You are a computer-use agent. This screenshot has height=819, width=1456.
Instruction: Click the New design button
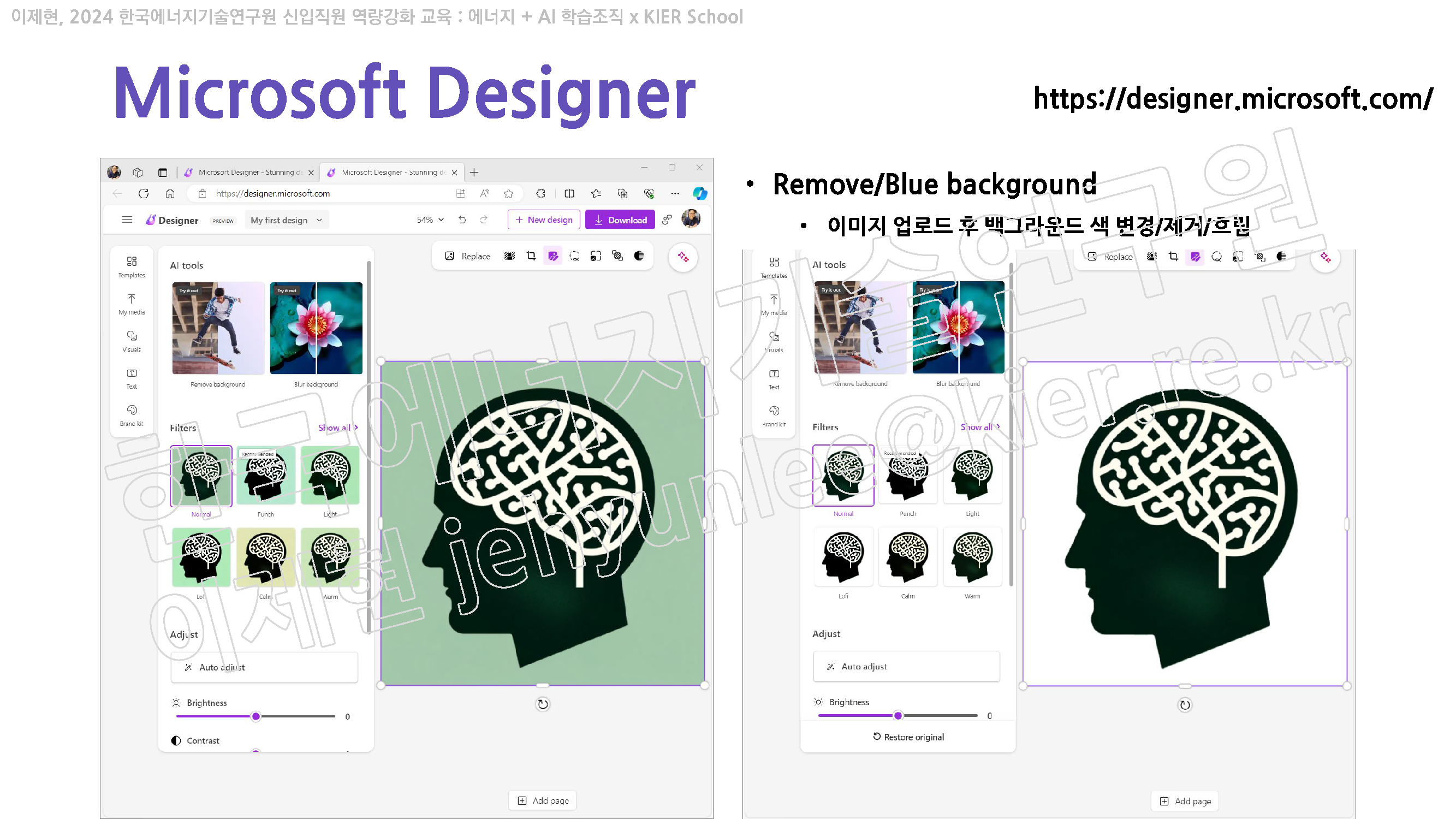tap(544, 220)
